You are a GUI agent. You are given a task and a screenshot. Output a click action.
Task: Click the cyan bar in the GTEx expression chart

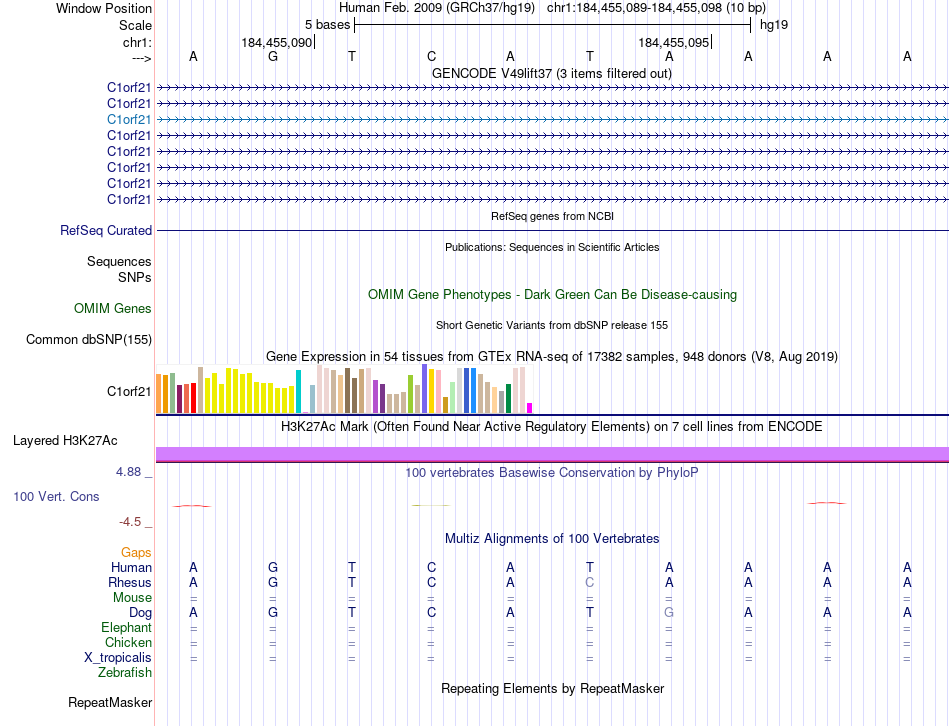pyautogui.click(x=298, y=391)
